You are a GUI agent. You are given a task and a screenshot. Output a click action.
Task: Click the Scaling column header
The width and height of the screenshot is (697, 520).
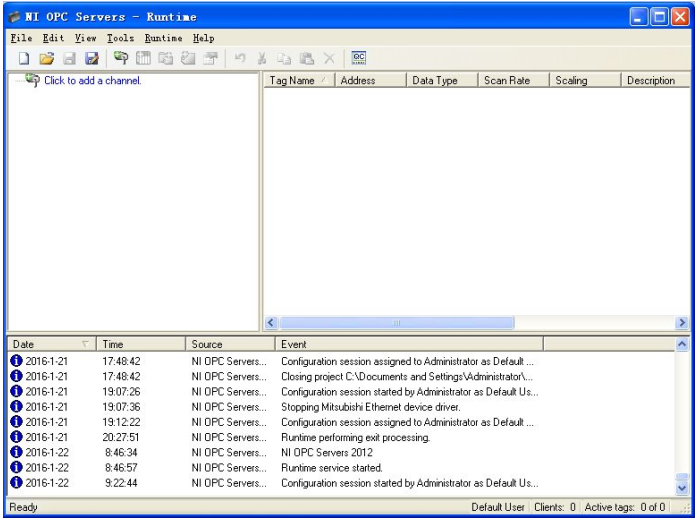[585, 80]
